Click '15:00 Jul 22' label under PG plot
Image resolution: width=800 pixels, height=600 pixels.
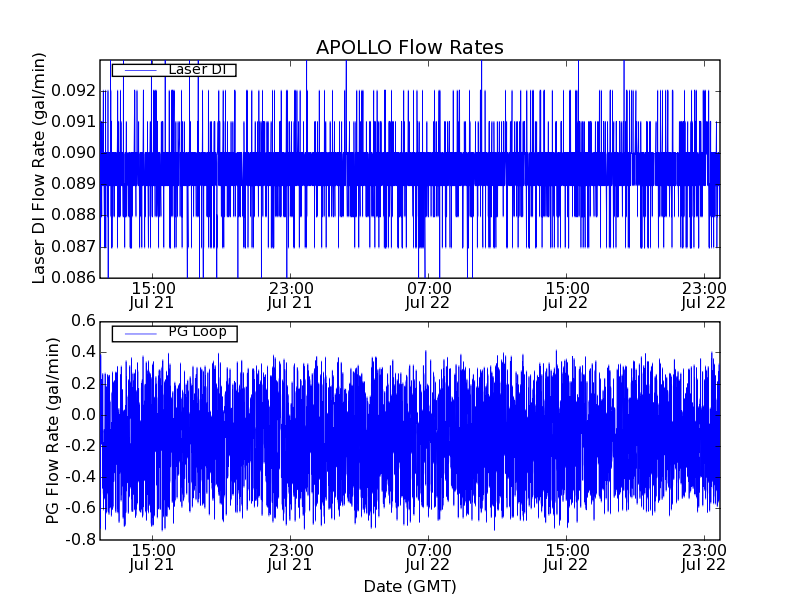[x=566, y=558]
